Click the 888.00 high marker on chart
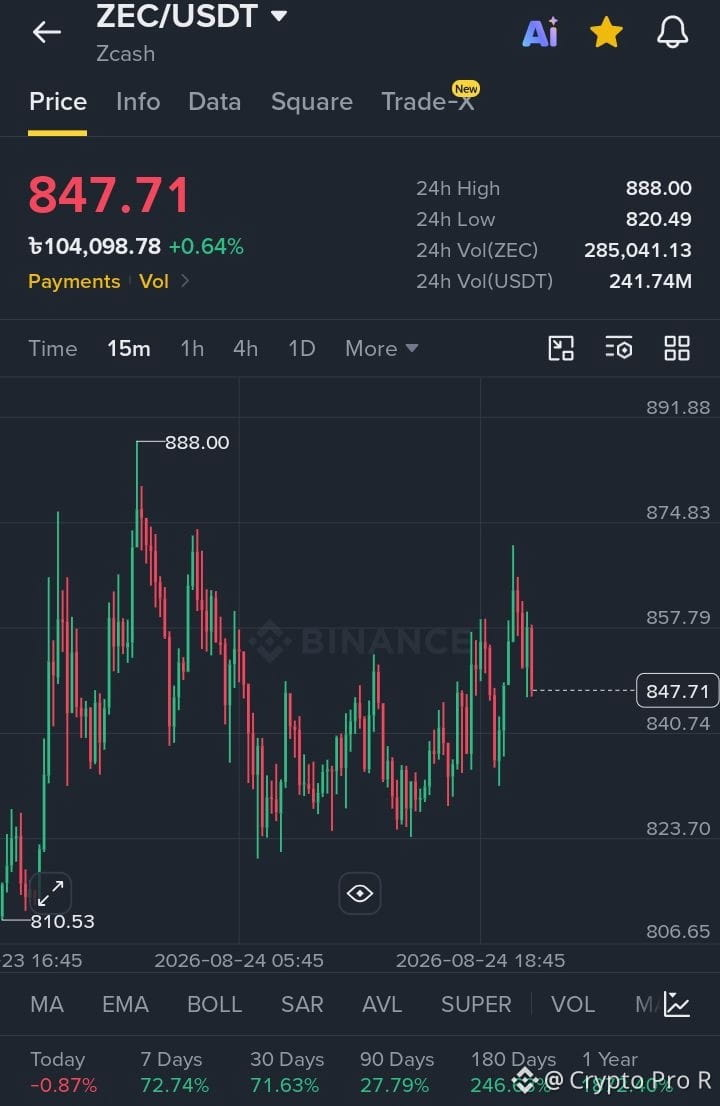 (197, 442)
